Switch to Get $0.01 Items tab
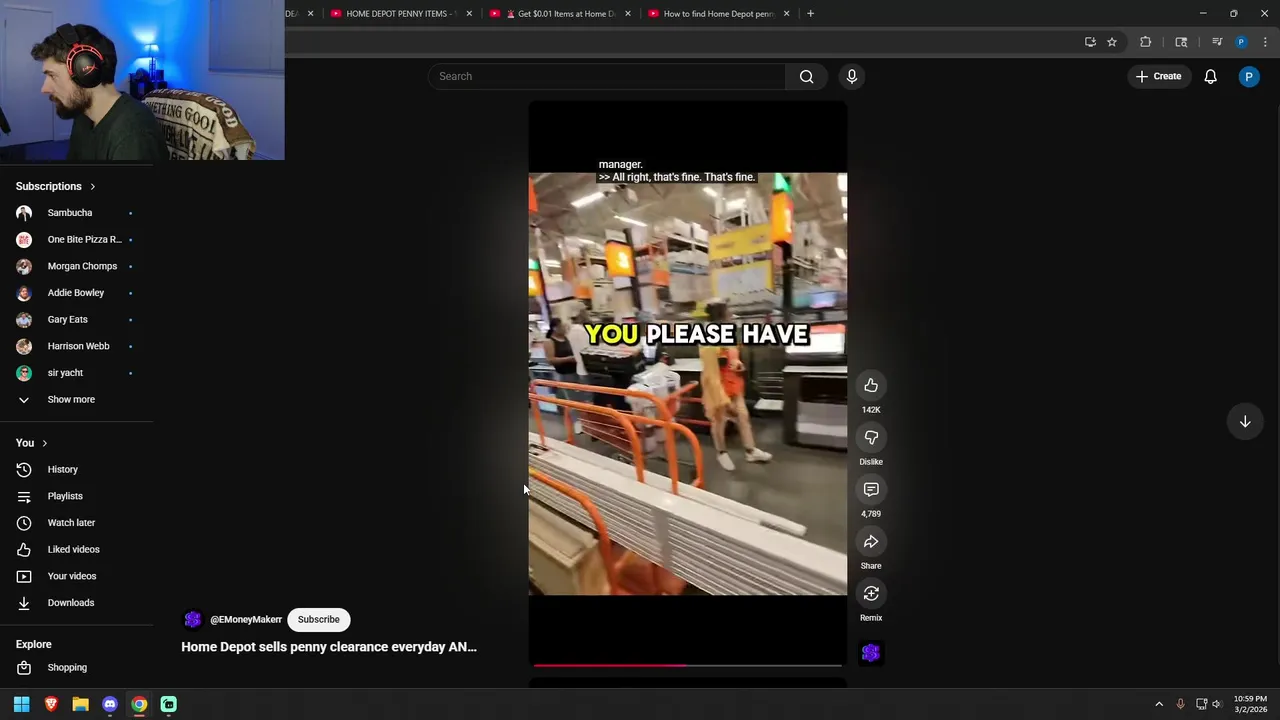 click(x=560, y=14)
